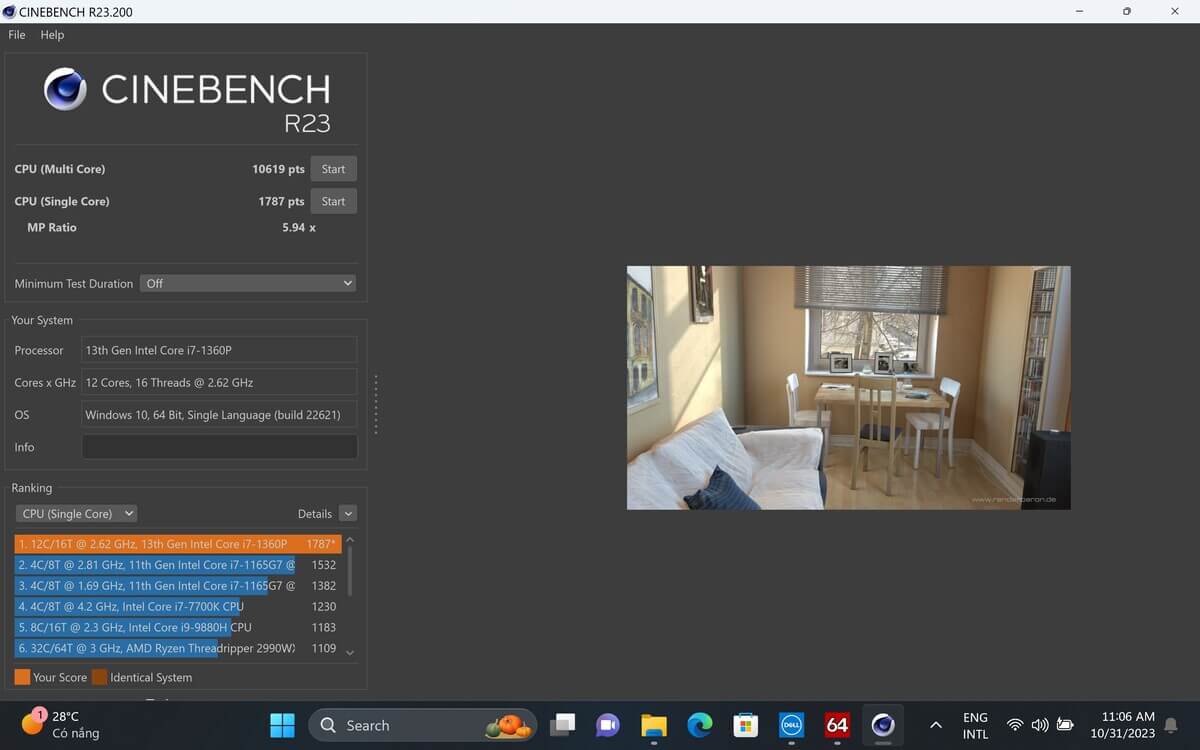Click the speaker volume icon

(x=1040, y=725)
